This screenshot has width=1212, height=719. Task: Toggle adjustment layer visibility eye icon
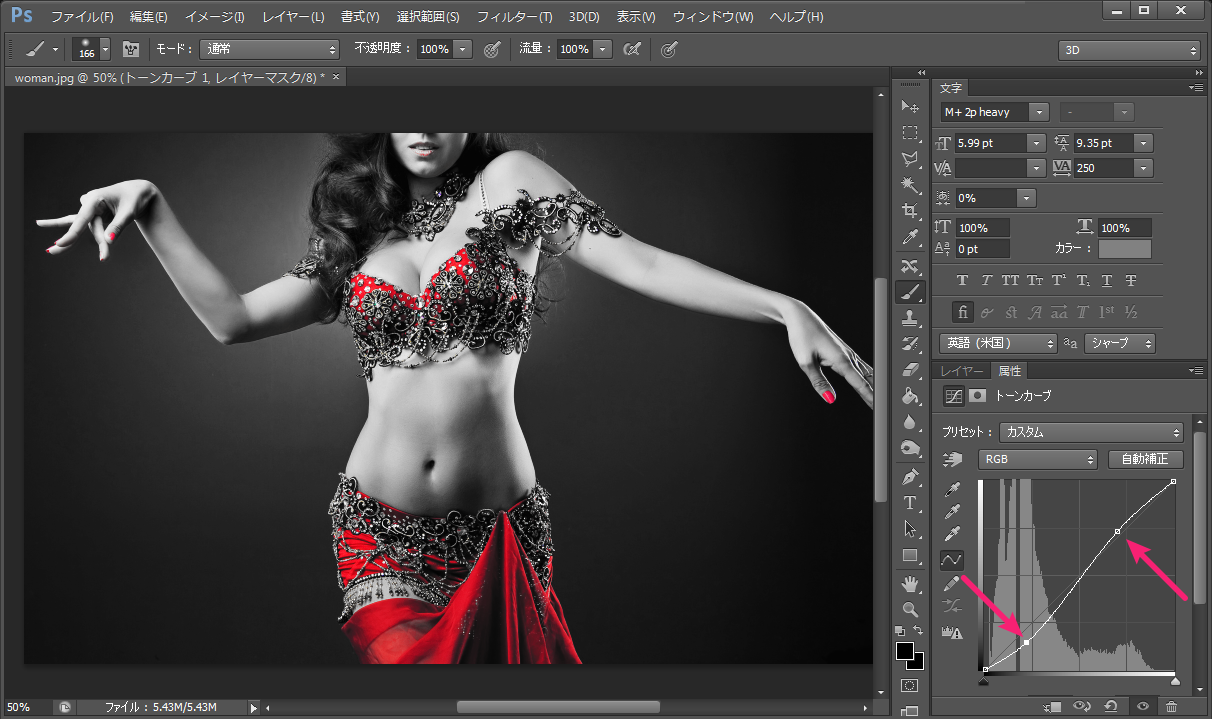click(x=1142, y=707)
